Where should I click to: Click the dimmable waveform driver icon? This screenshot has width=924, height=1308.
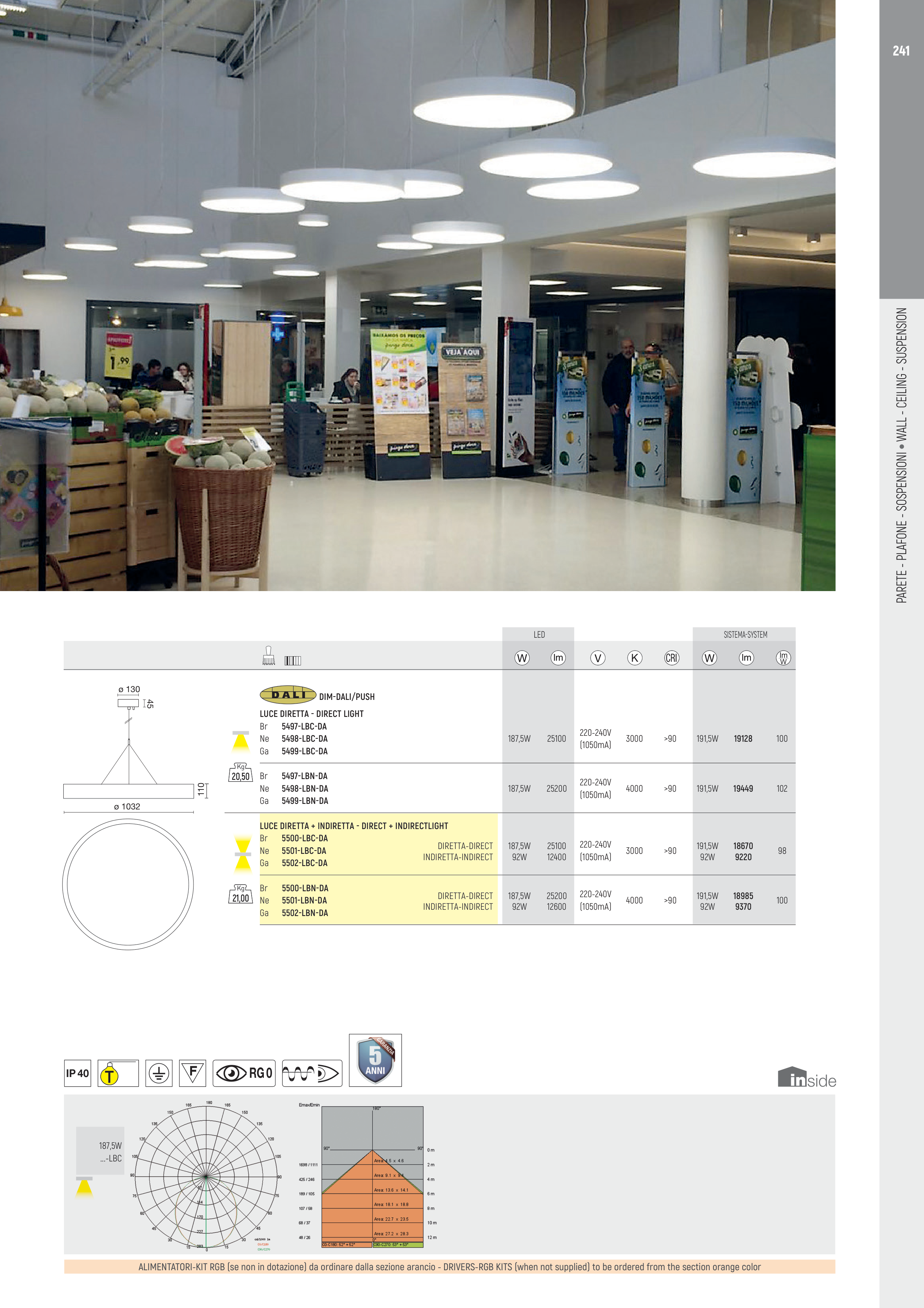tap(312, 1073)
